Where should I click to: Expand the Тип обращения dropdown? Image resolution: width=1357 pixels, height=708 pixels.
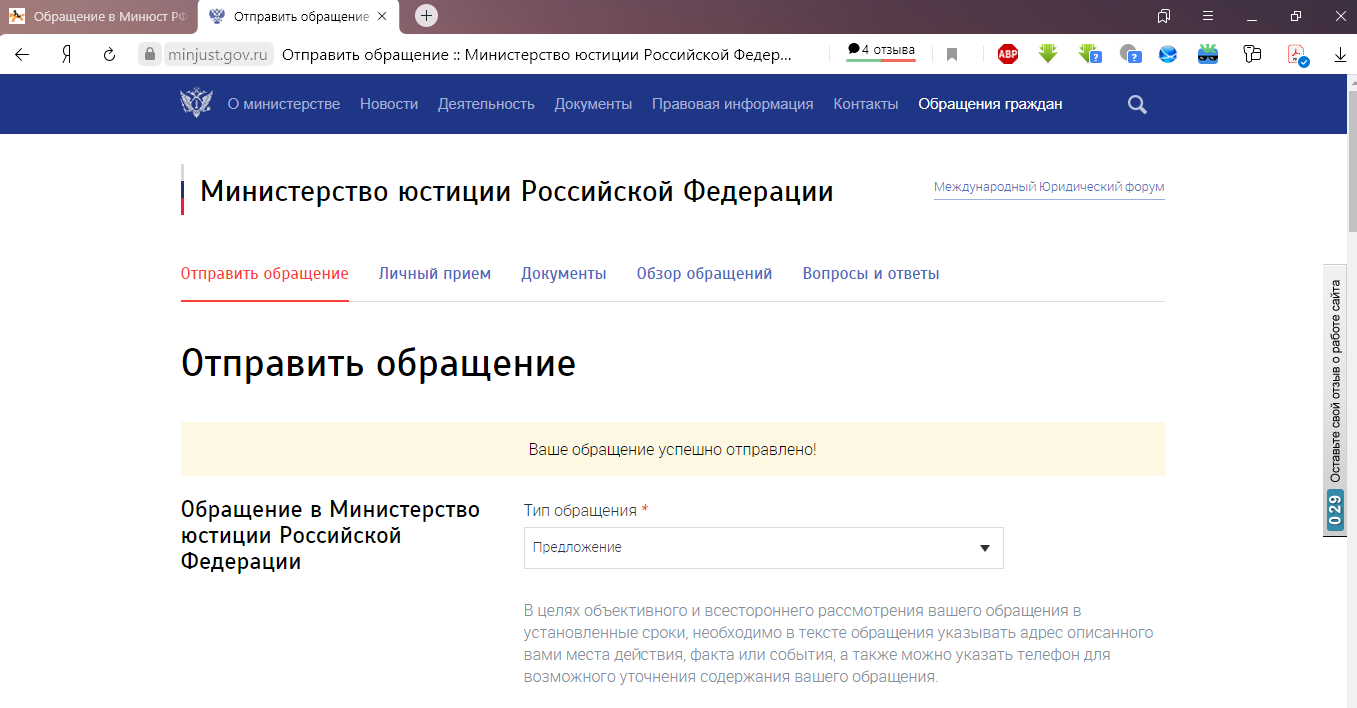[x=763, y=548]
